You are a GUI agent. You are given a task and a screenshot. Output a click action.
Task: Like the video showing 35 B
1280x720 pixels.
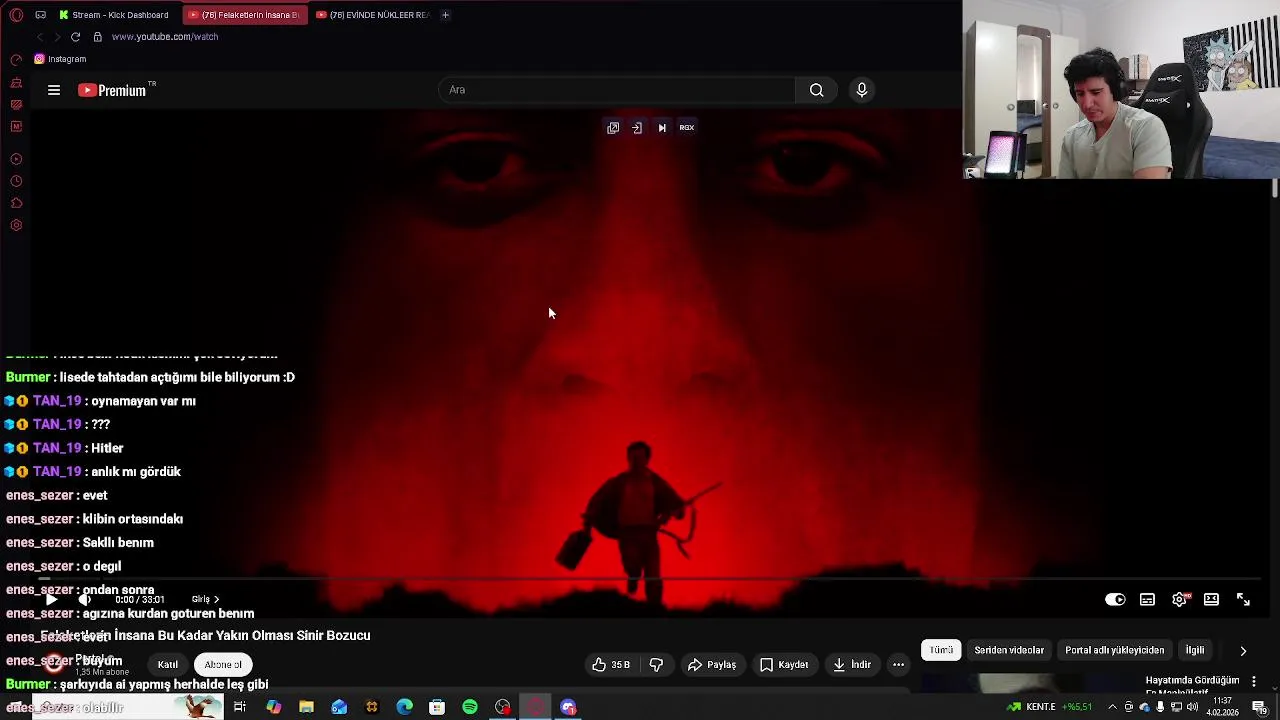coord(611,665)
